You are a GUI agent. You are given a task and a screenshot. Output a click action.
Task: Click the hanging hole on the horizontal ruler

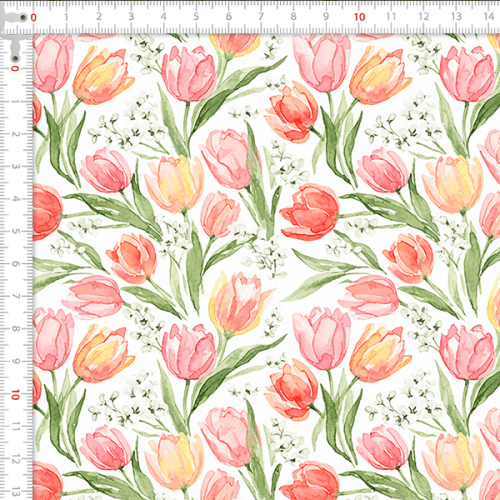tap(23, 17)
